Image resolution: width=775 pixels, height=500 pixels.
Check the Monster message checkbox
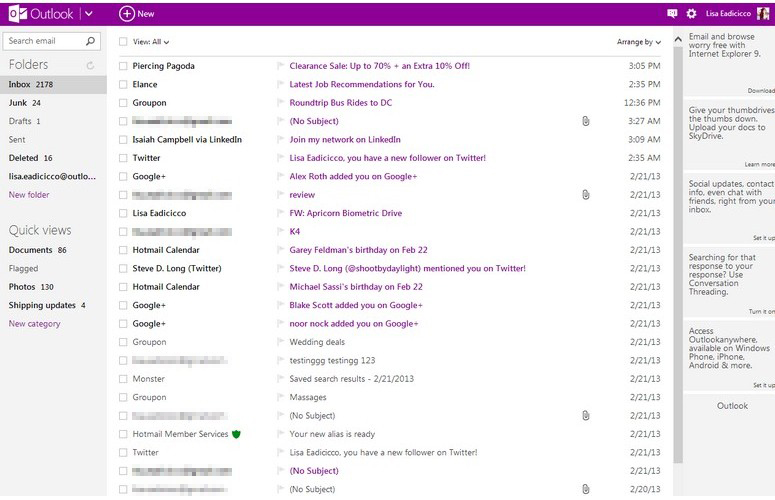point(123,379)
